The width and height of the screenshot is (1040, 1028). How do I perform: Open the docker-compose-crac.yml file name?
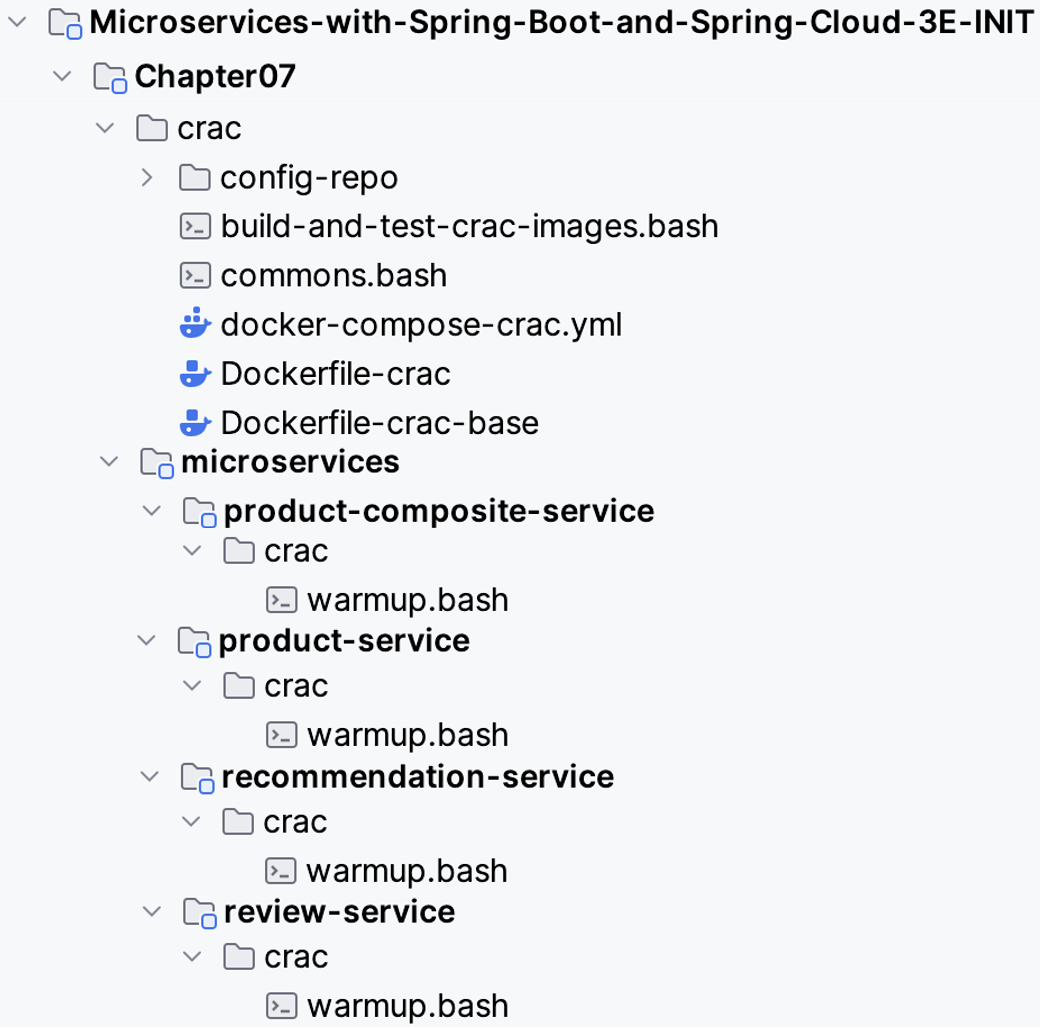(421, 325)
